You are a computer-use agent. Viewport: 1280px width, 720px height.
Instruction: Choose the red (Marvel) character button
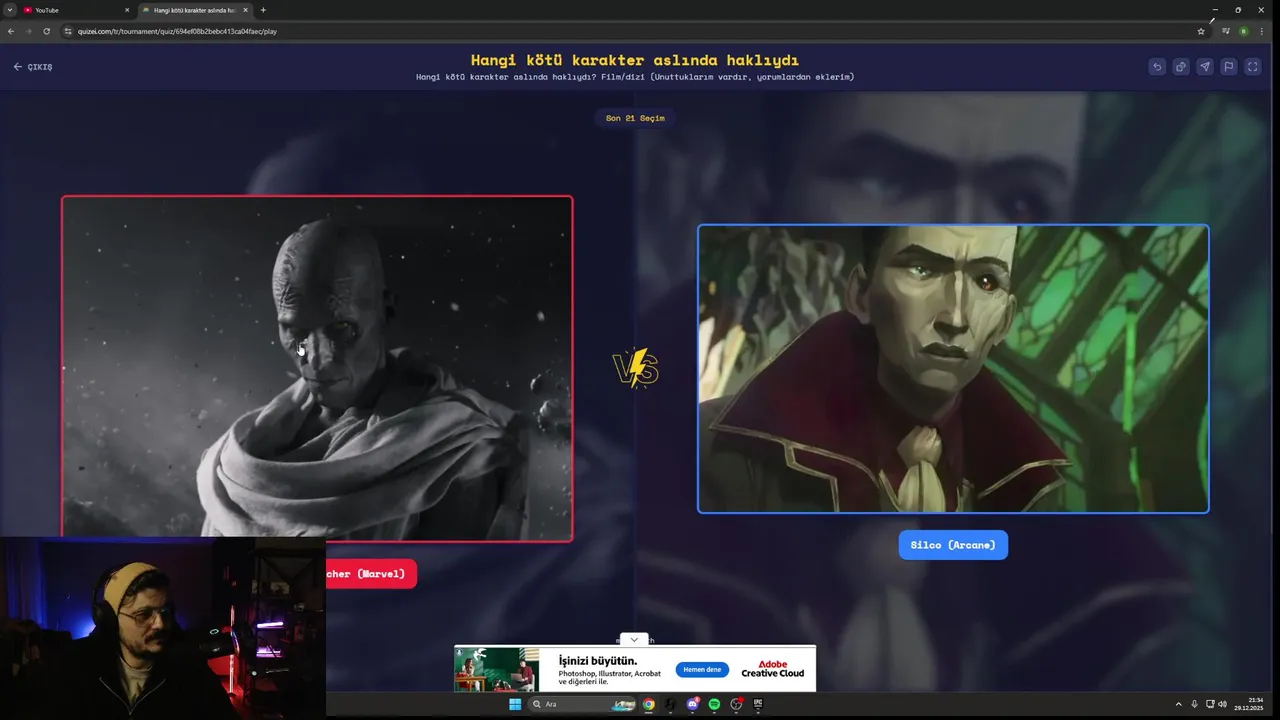tap(371, 574)
